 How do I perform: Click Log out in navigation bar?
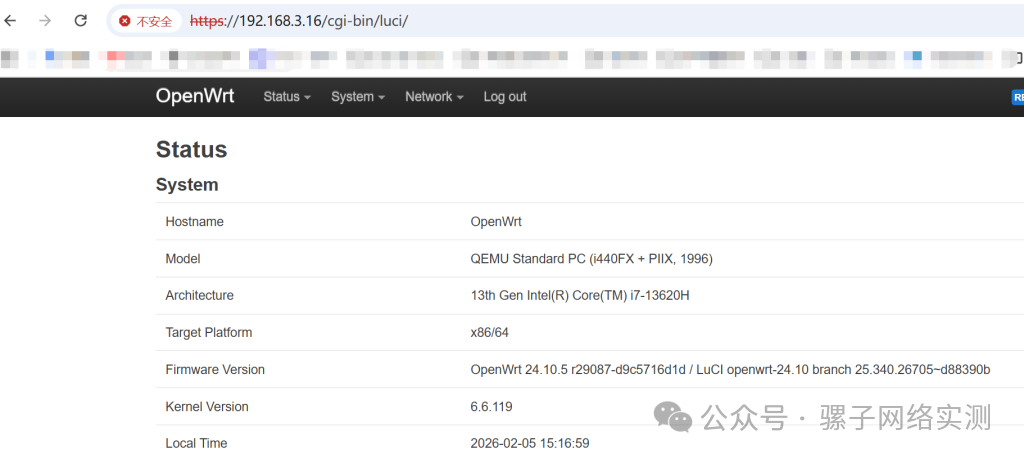(x=505, y=97)
